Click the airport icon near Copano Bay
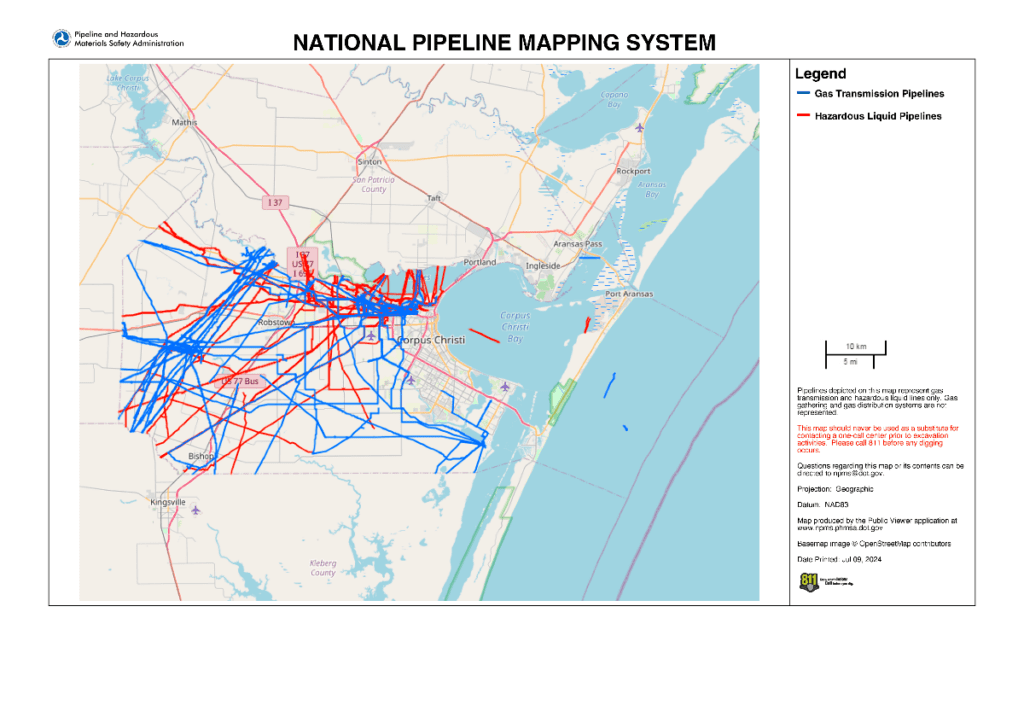This screenshot has height=723, width=1024. (x=640, y=127)
